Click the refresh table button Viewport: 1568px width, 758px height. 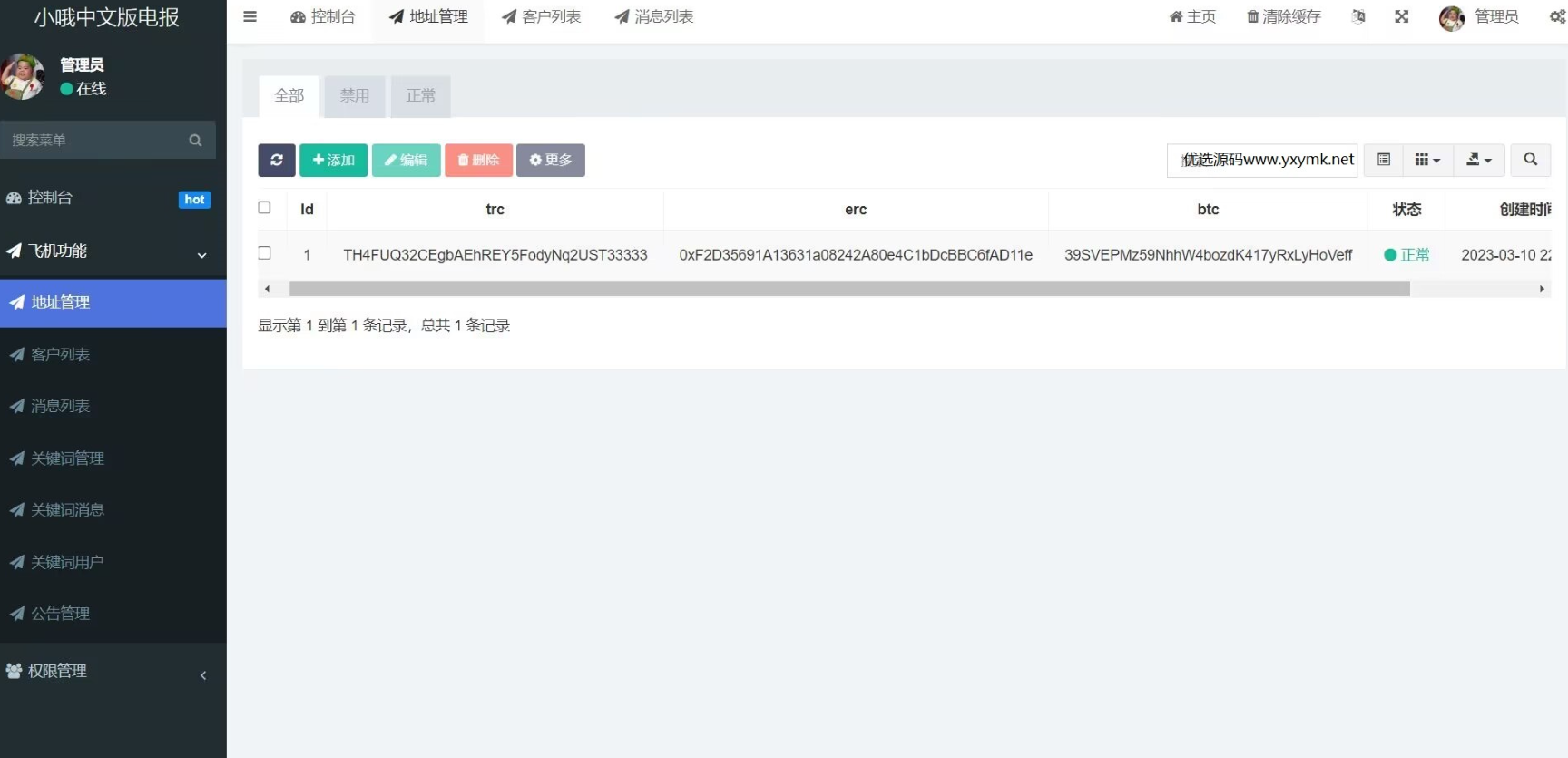click(x=277, y=161)
